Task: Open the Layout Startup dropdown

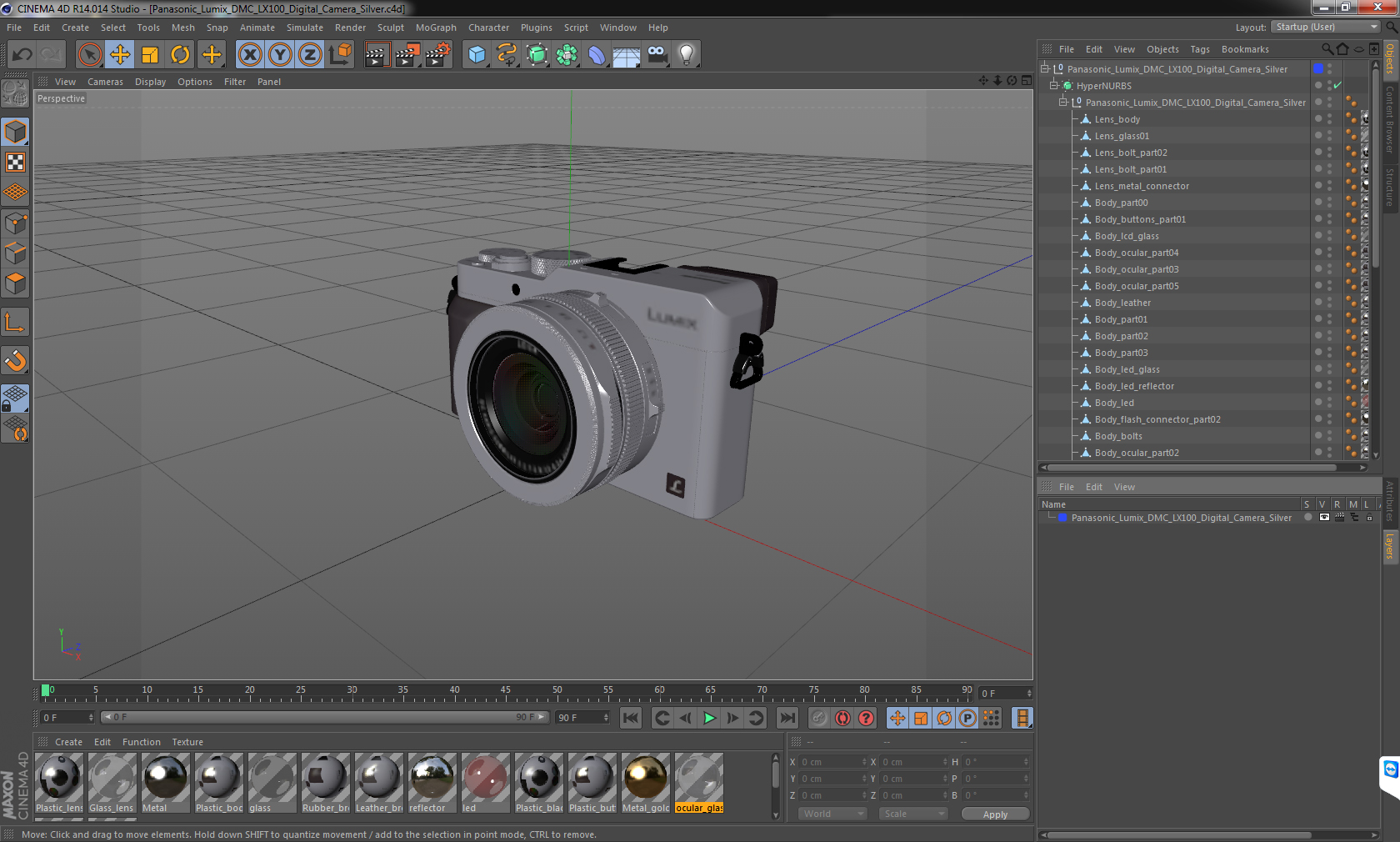Action: click(1326, 28)
